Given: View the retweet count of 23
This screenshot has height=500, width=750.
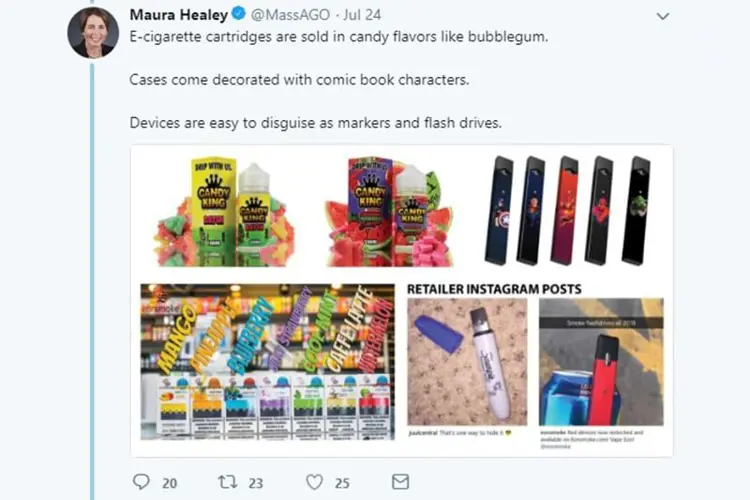Looking at the screenshot, I should click(x=255, y=483).
